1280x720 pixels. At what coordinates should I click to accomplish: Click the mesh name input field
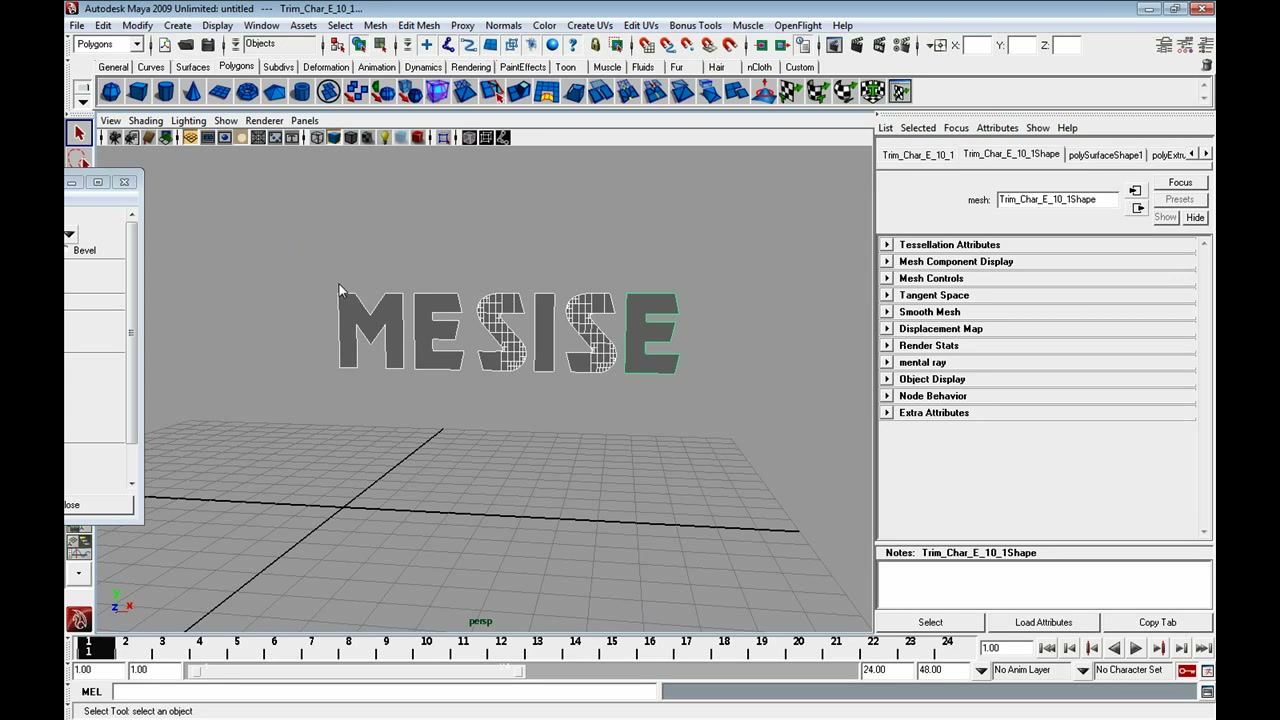coord(1057,200)
